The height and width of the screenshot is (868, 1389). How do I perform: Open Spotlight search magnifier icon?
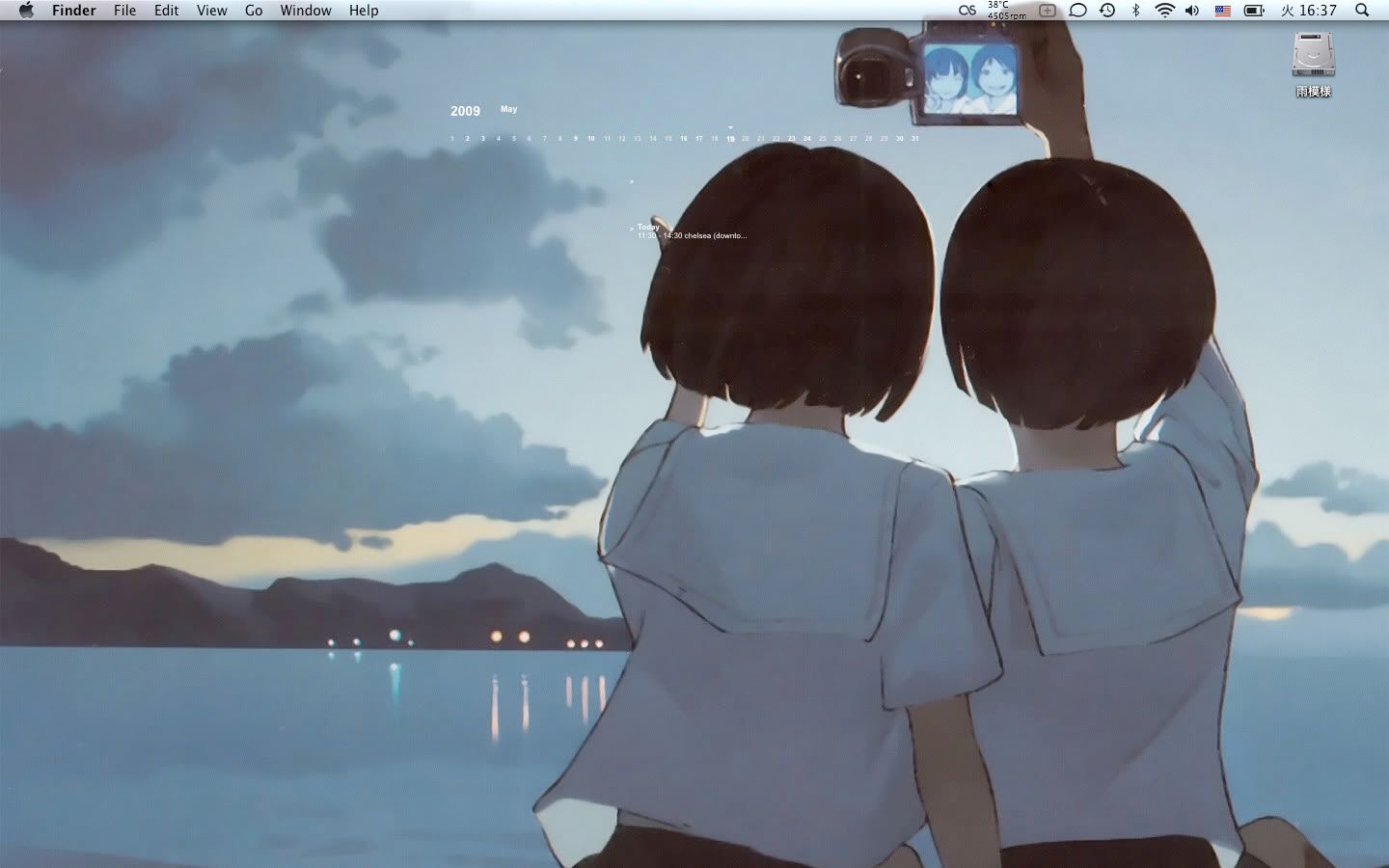point(1362,11)
